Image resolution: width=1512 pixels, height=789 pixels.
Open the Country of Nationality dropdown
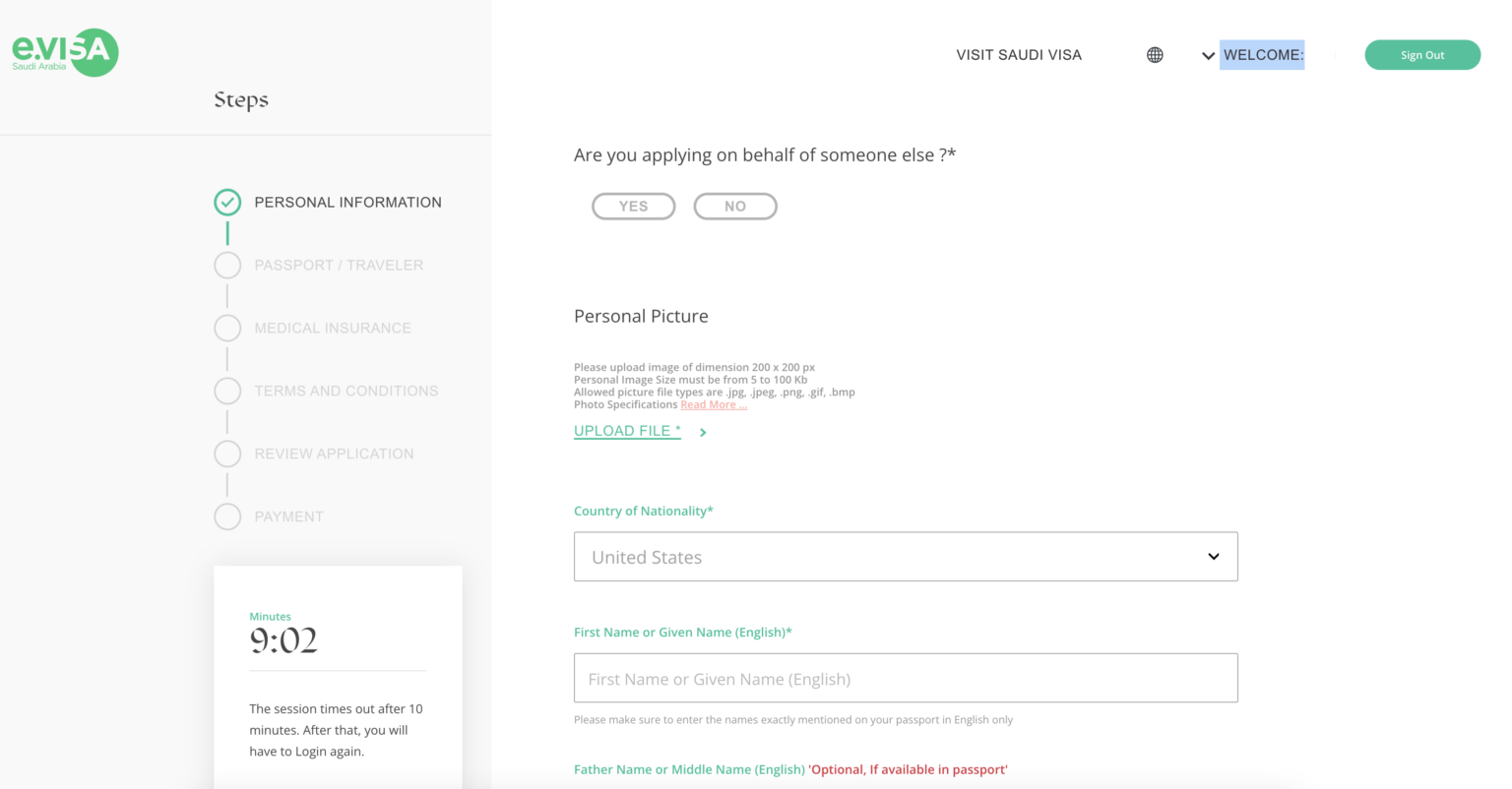pos(905,557)
